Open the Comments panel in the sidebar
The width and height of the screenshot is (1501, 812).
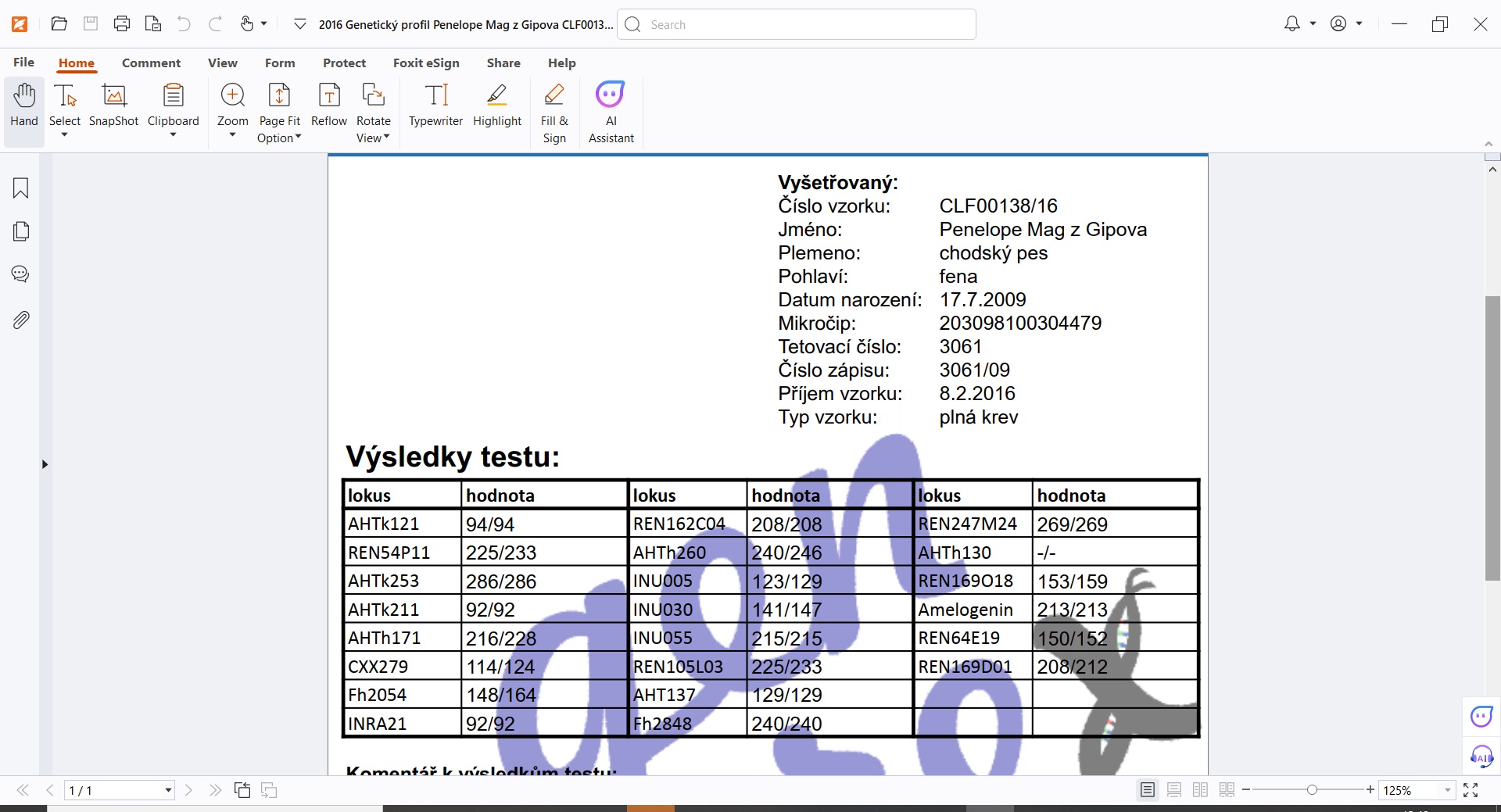(x=21, y=274)
